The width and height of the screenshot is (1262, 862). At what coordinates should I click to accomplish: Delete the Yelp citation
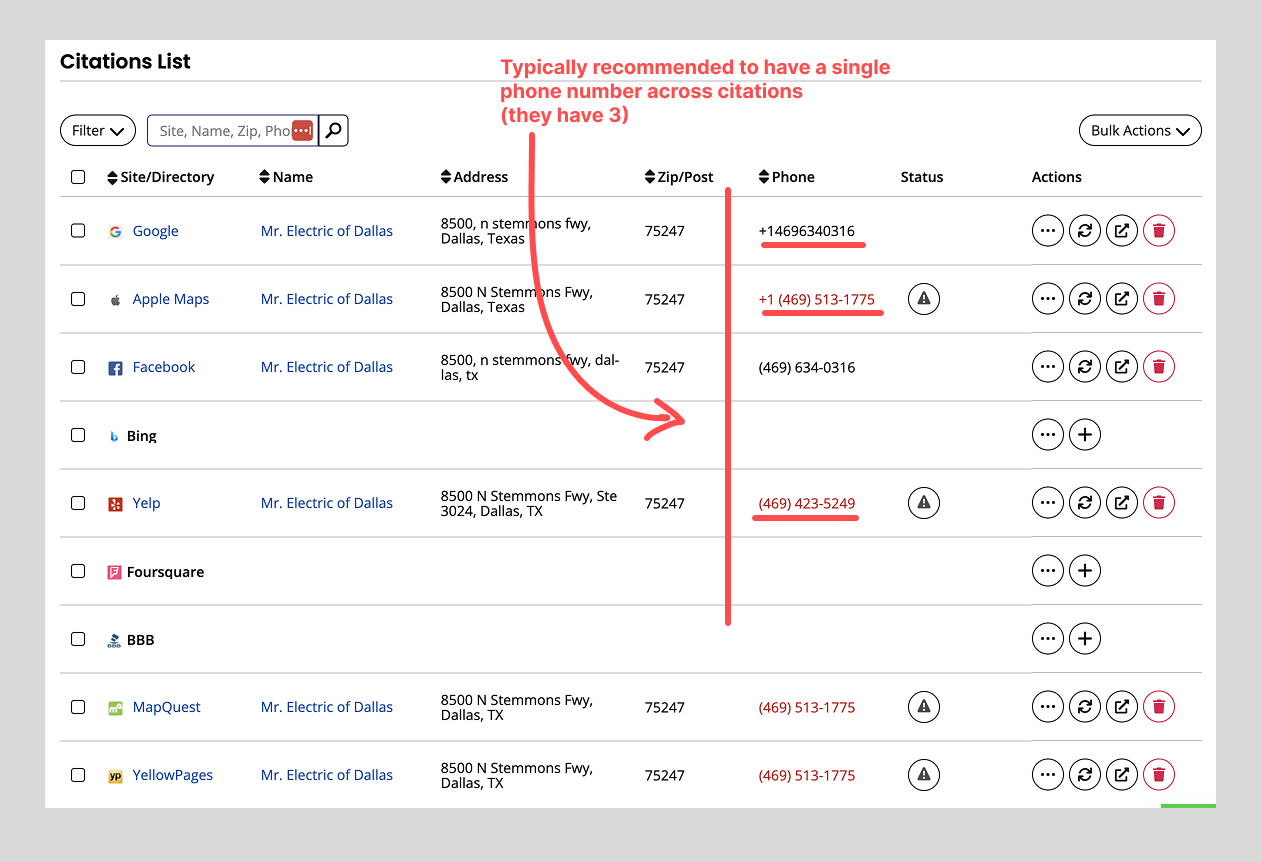1159,503
